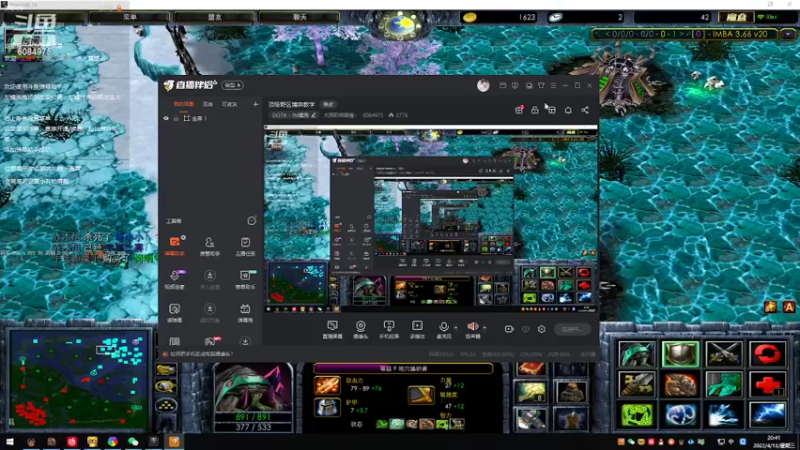Click the record video icon near settings gear
This screenshot has width=800, height=450.
[509, 329]
